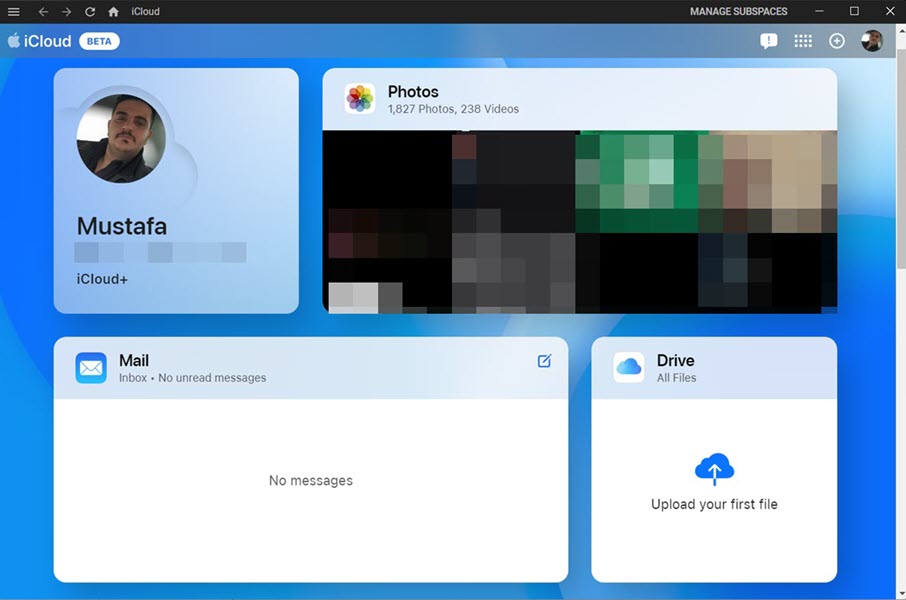Click the upload cloud icon in Drive widget
Screen dimensions: 906x600
[714, 468]
